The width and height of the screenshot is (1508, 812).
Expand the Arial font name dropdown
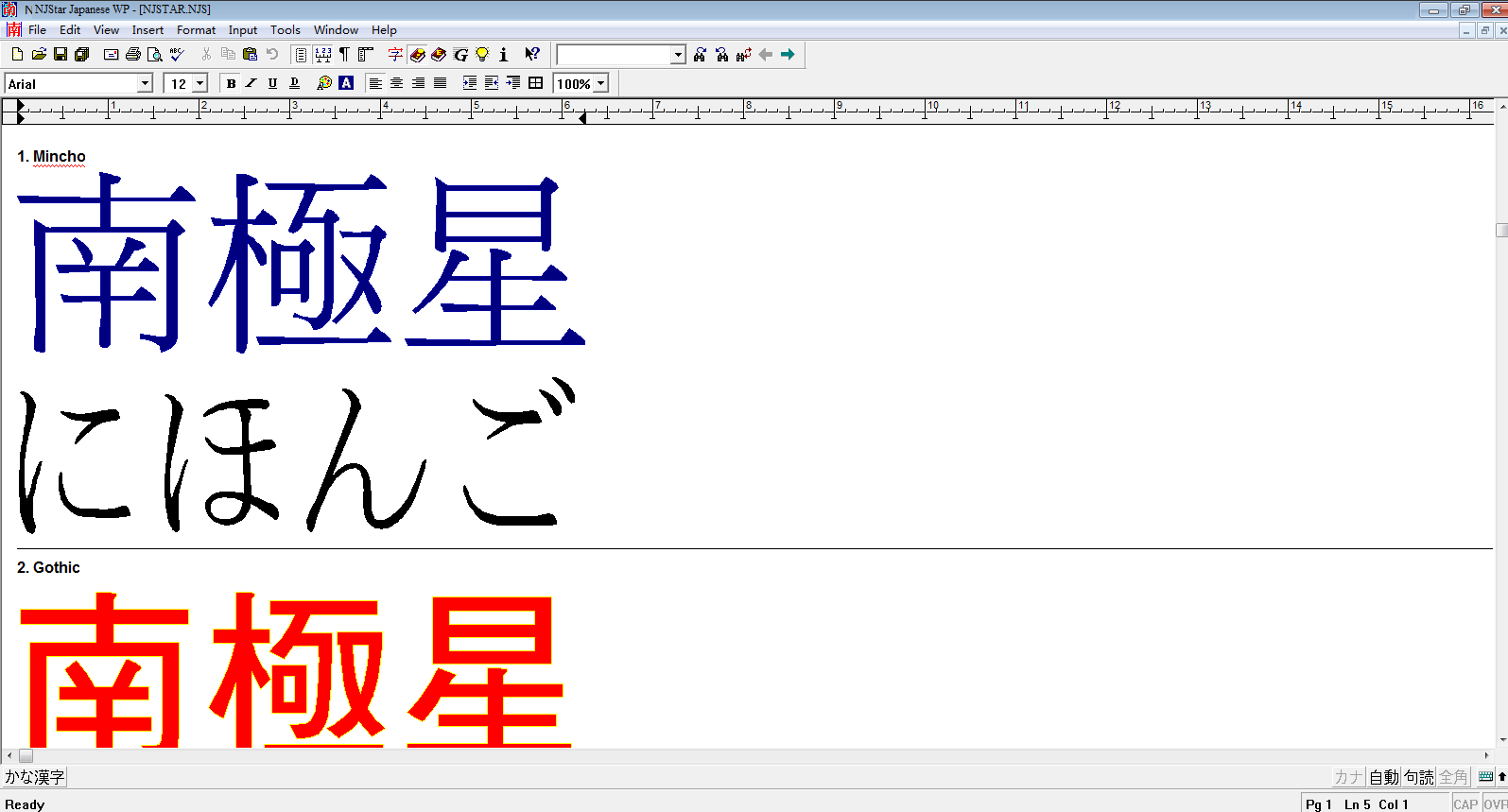click(x=145, y=83)
